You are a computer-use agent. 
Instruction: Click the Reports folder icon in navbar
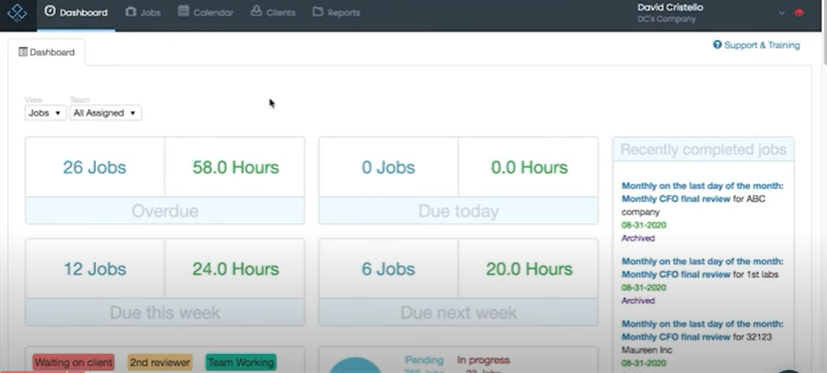click(x=318, y=12)
